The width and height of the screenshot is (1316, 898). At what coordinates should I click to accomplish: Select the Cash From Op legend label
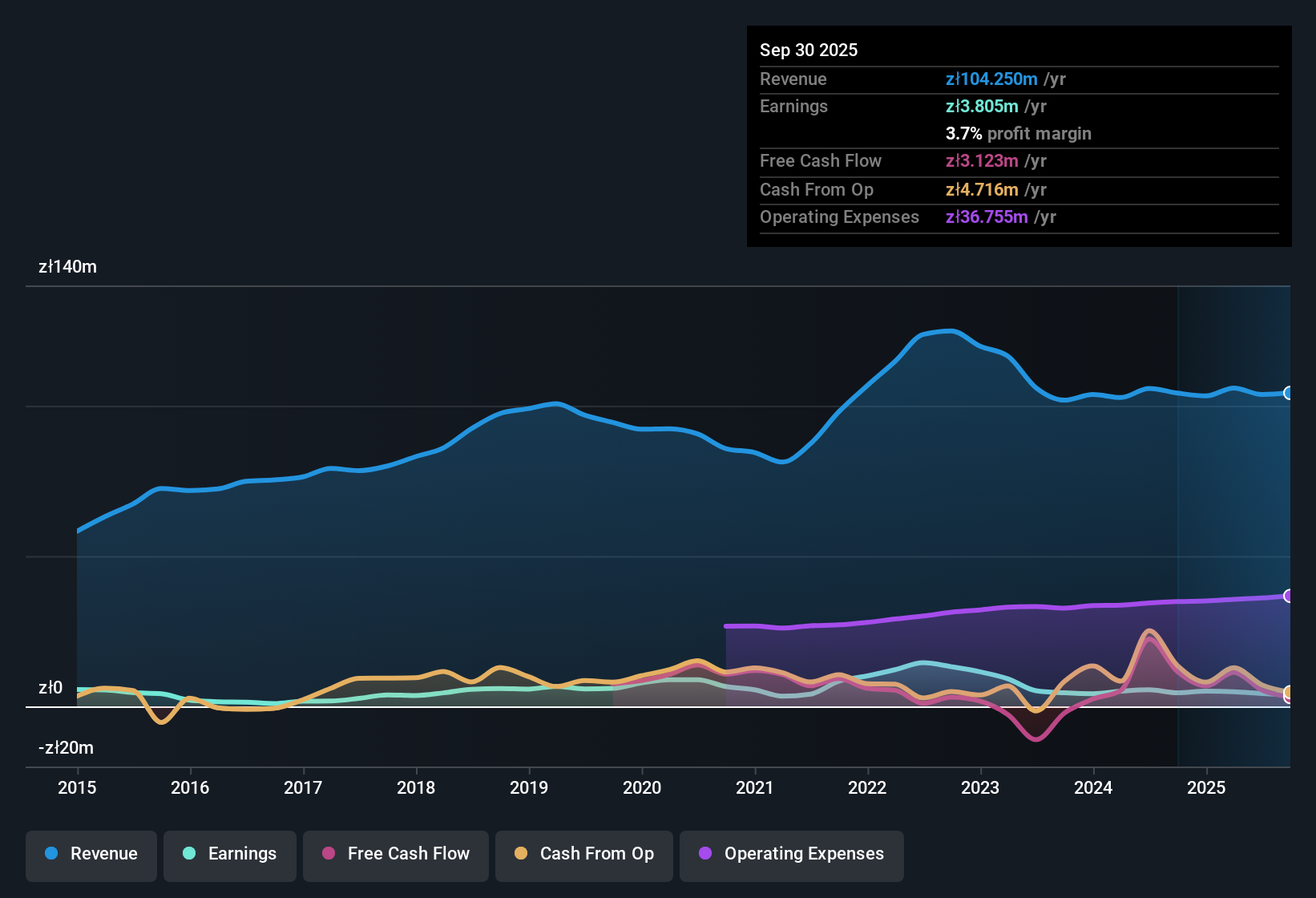click(x=596, y=853)
